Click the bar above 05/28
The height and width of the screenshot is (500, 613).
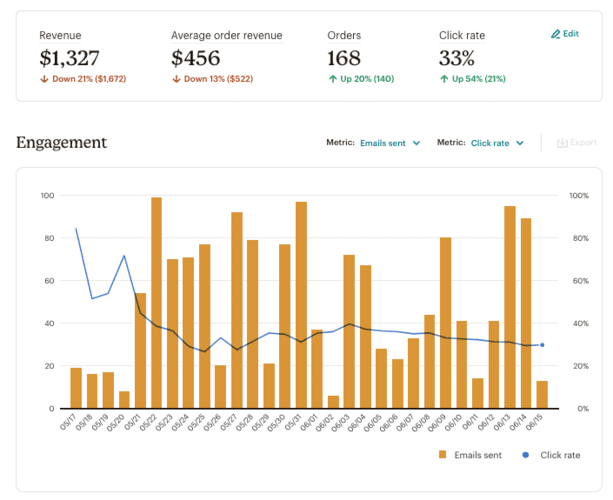point(253,324)
